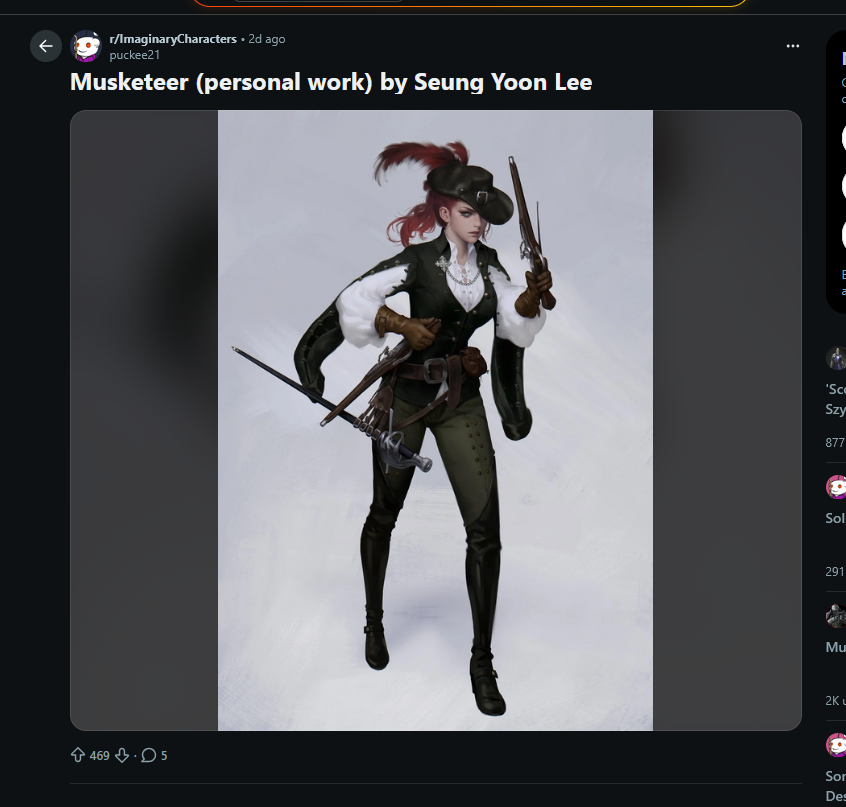Visit user puckee21's profile
Image resolution: width=846 pixels, height=807 pixels.
(134, 55)
